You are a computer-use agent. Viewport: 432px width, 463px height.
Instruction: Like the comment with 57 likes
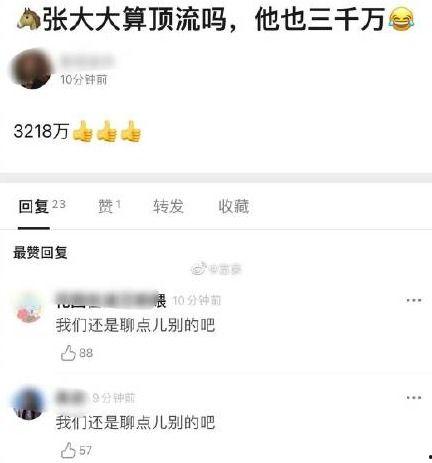pos(68,450)
